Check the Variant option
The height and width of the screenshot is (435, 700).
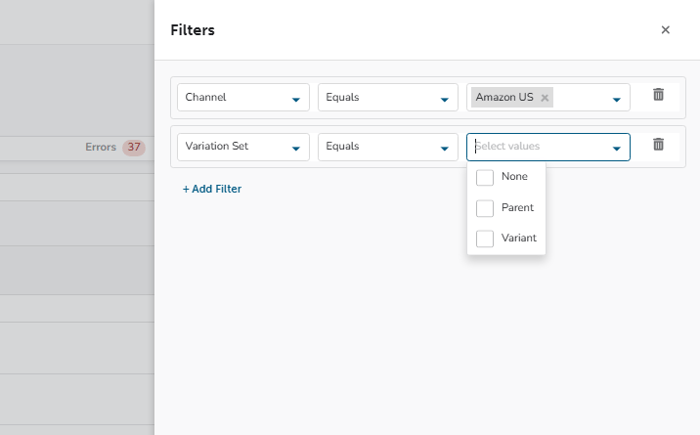(485, 239)
